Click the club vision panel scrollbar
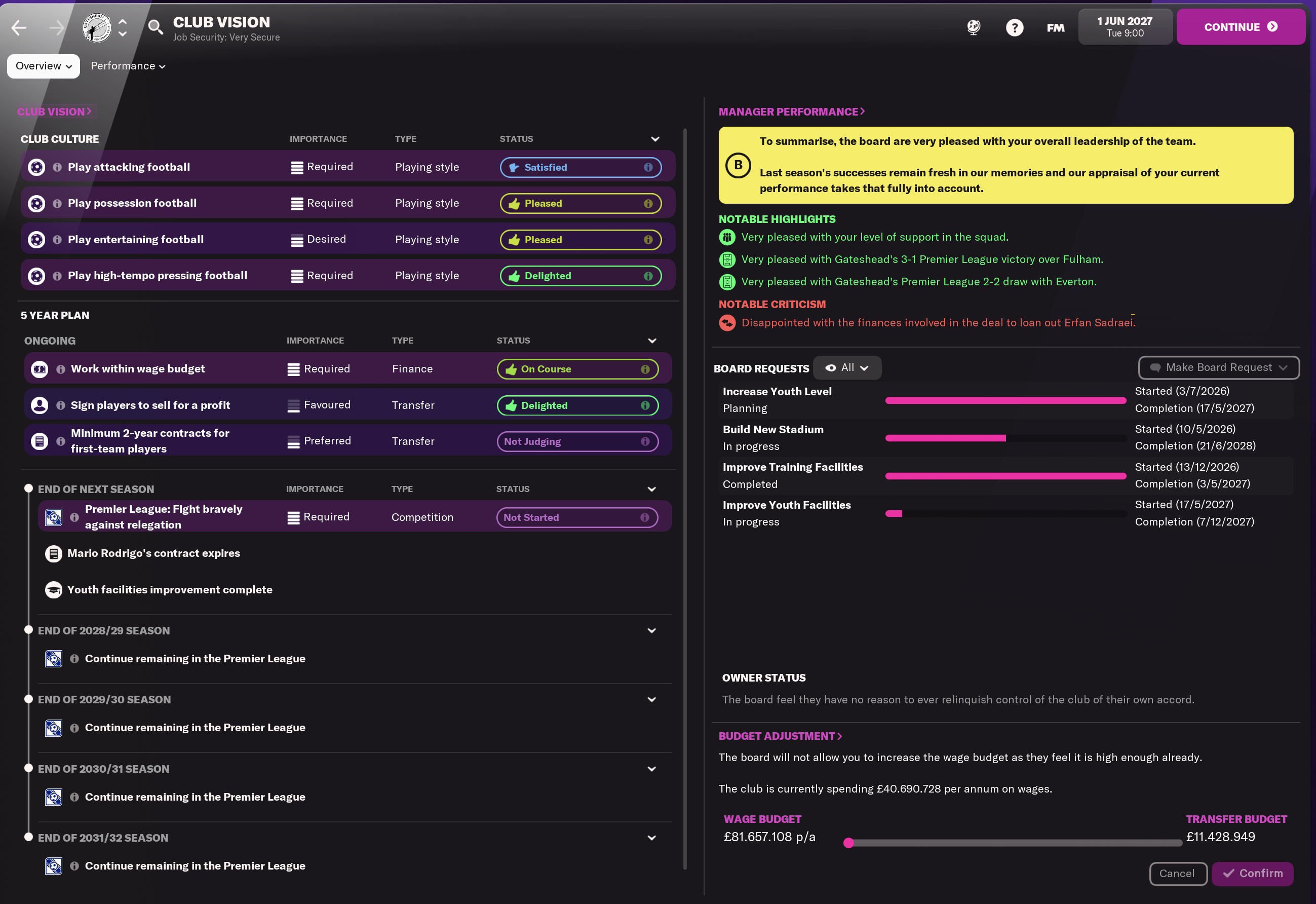The image size is (1316, 904). coord(685,499)
